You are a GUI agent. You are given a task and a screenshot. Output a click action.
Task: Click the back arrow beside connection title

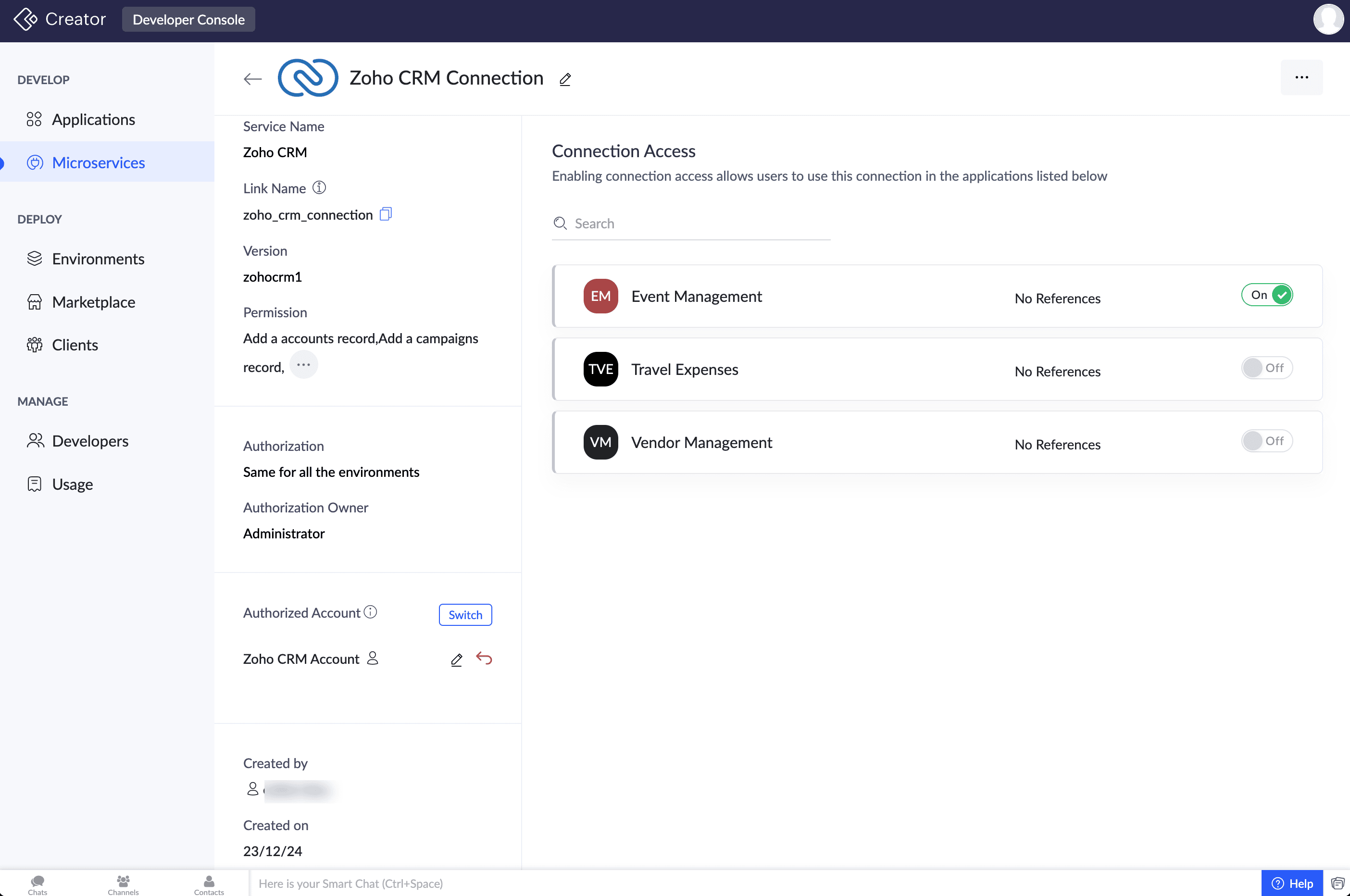[x=252, y=79]
